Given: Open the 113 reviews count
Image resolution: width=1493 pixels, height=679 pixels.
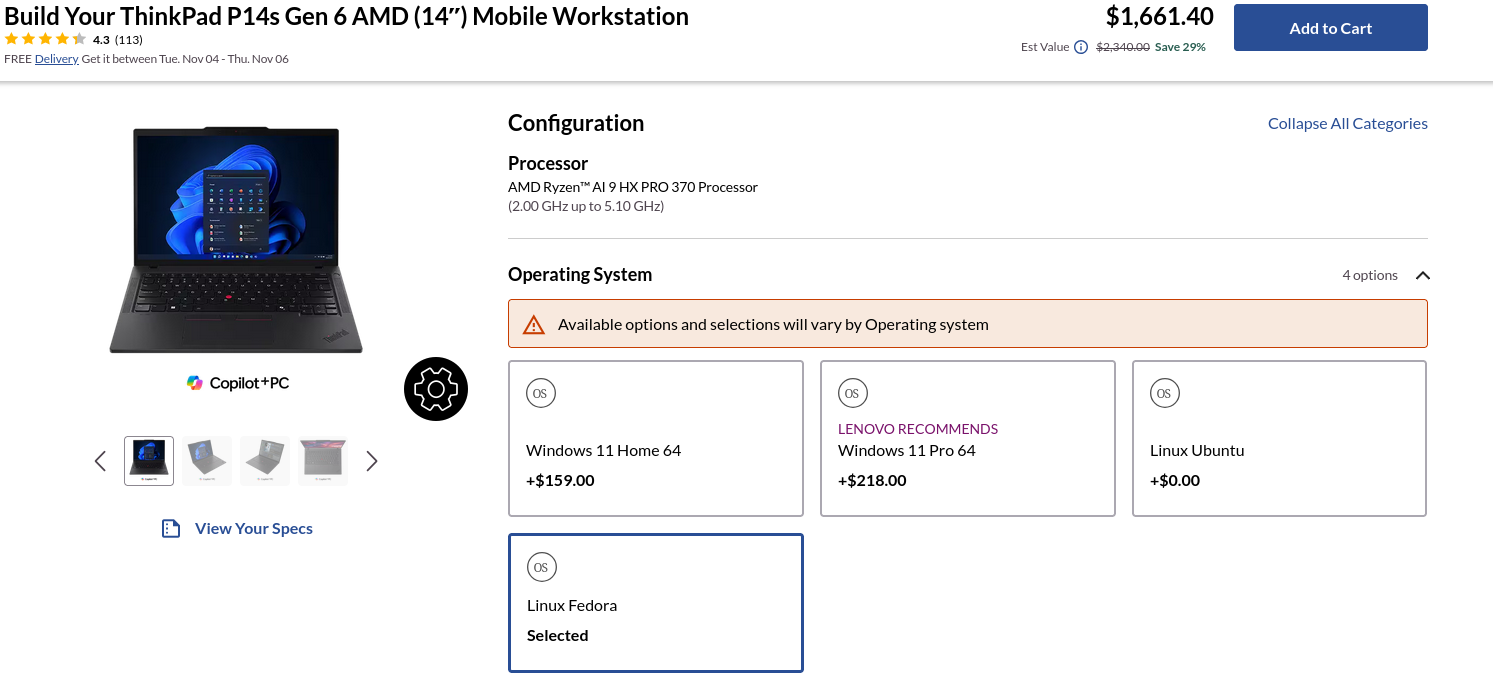Looking at the screenshot, I should 129,40.
